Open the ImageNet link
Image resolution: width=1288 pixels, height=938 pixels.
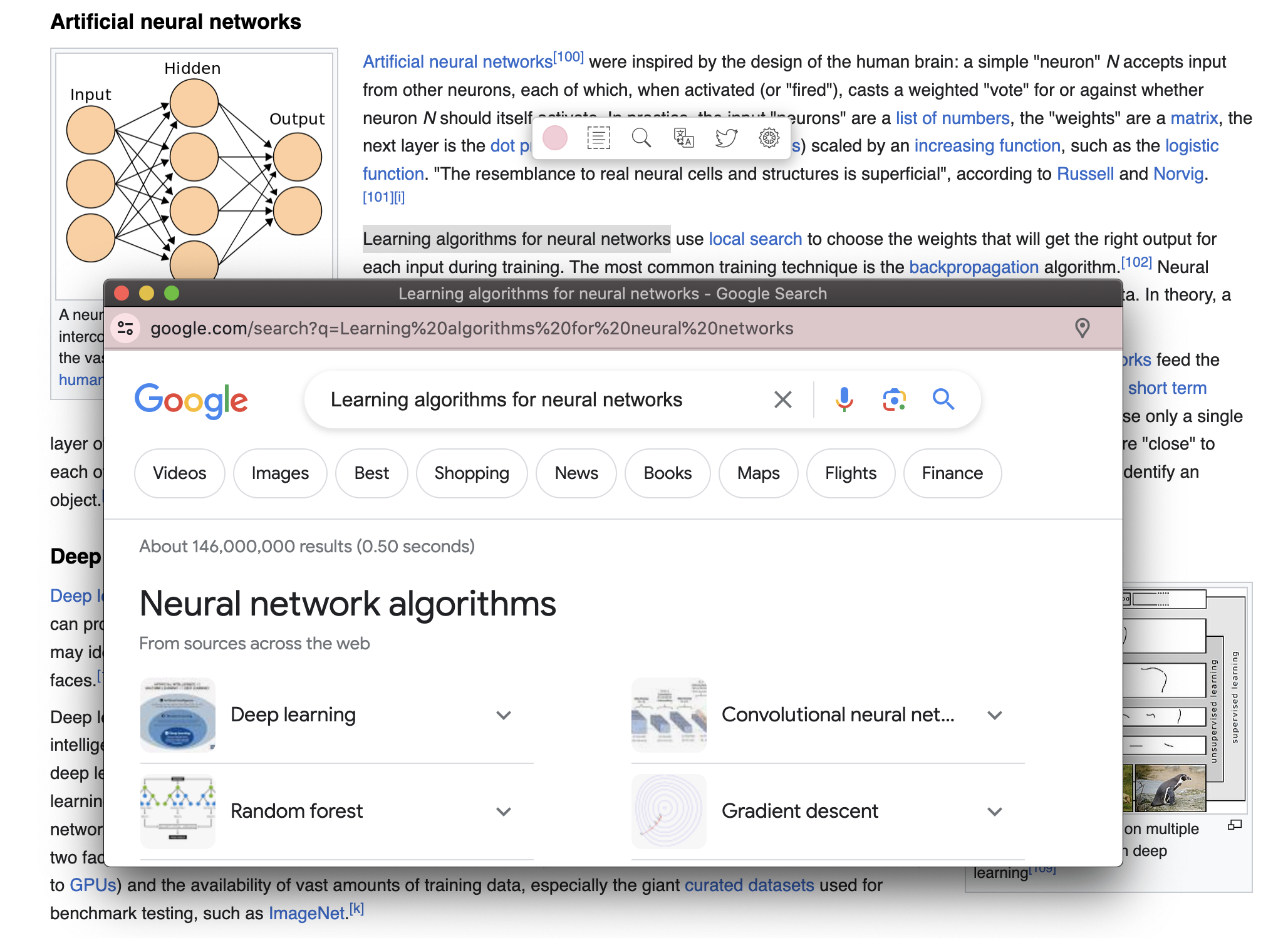click(x=307, y=914)
